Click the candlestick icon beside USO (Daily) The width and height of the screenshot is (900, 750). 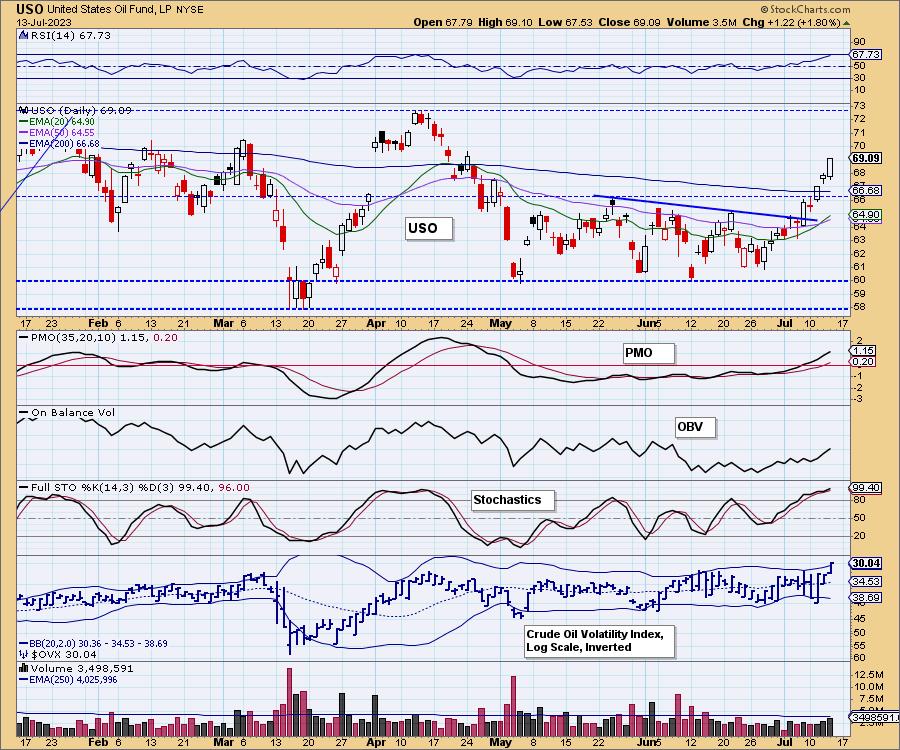[x=24, y=110]
